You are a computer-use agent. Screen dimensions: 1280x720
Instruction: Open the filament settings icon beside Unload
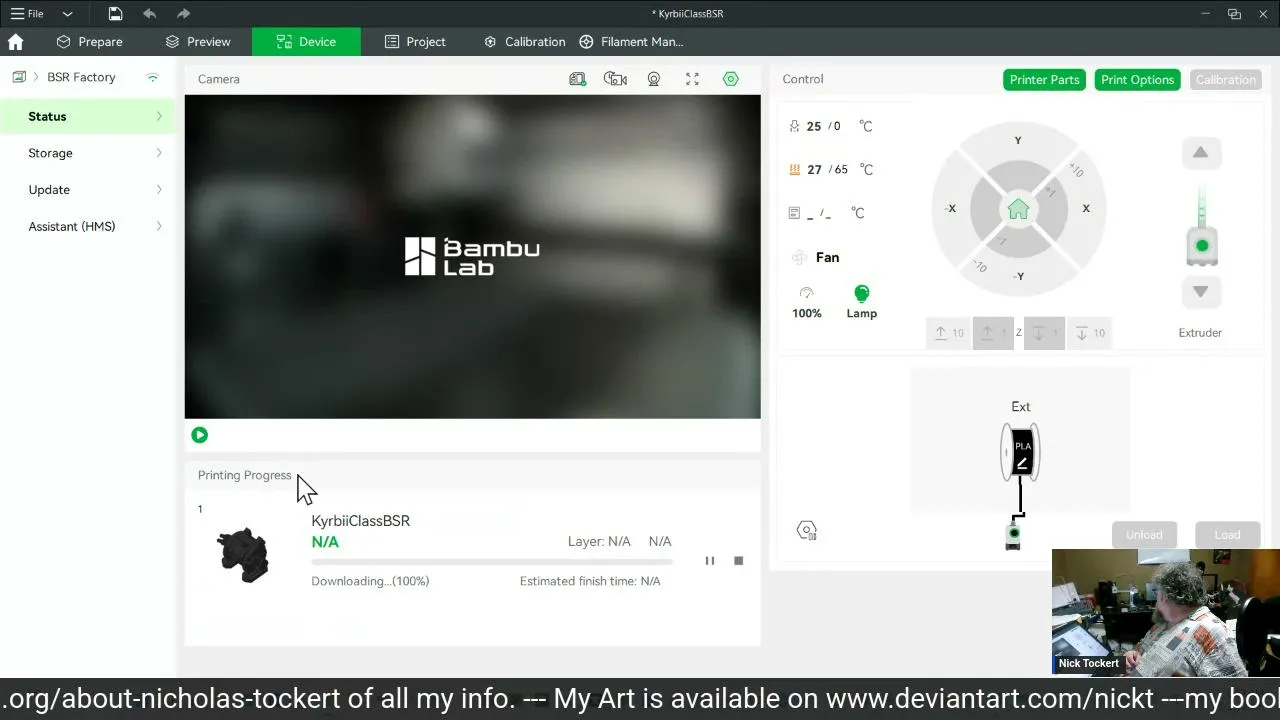807,531
